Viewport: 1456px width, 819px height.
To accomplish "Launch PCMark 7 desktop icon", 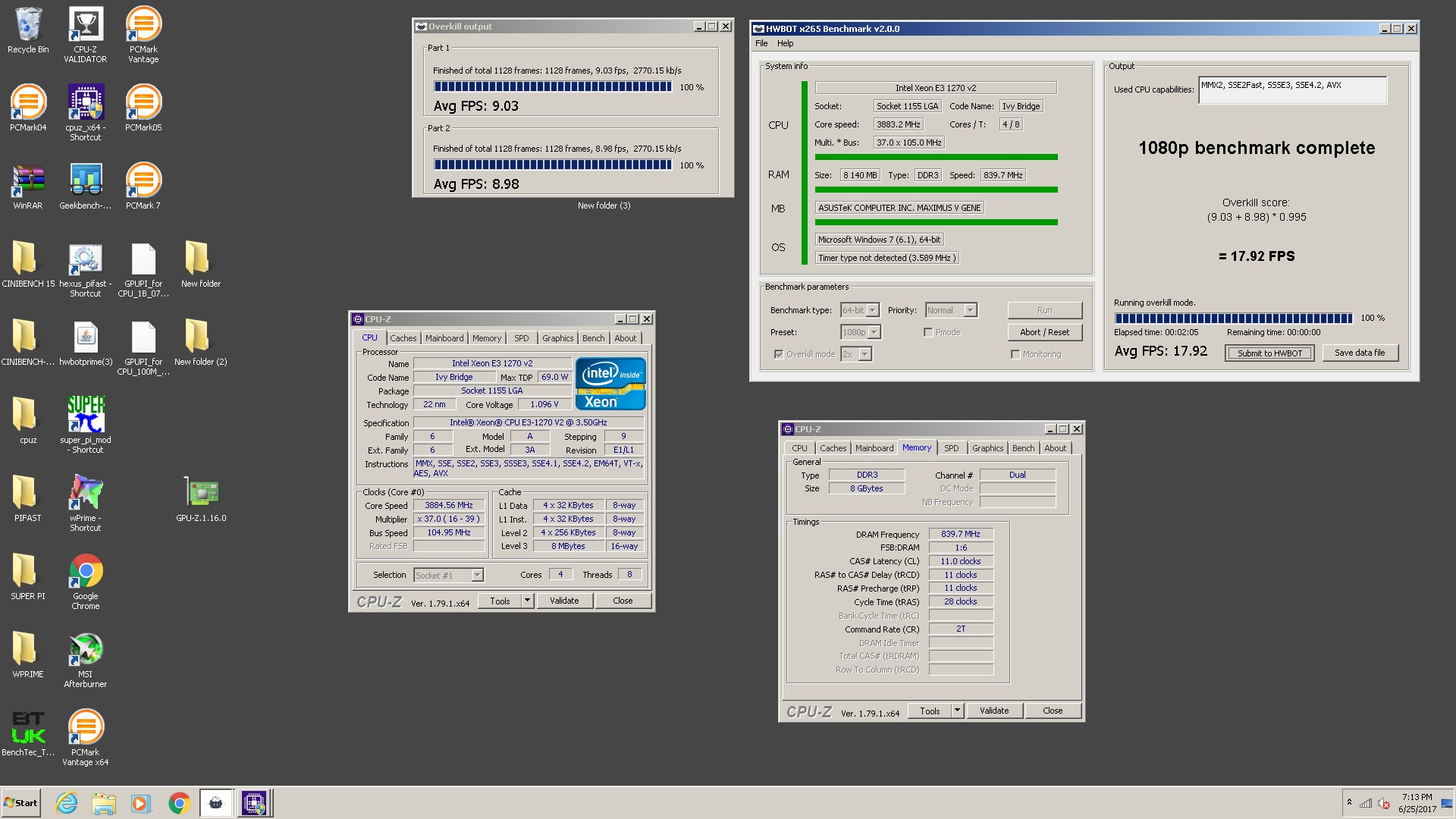I will 143,186.
